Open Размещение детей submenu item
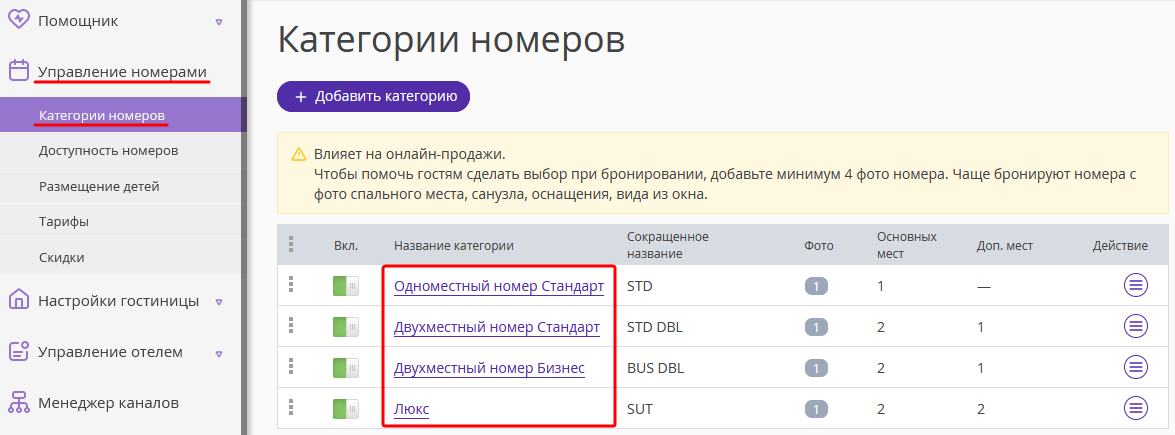This screenshot has height=435, width=1175. [x=123, y=186]
